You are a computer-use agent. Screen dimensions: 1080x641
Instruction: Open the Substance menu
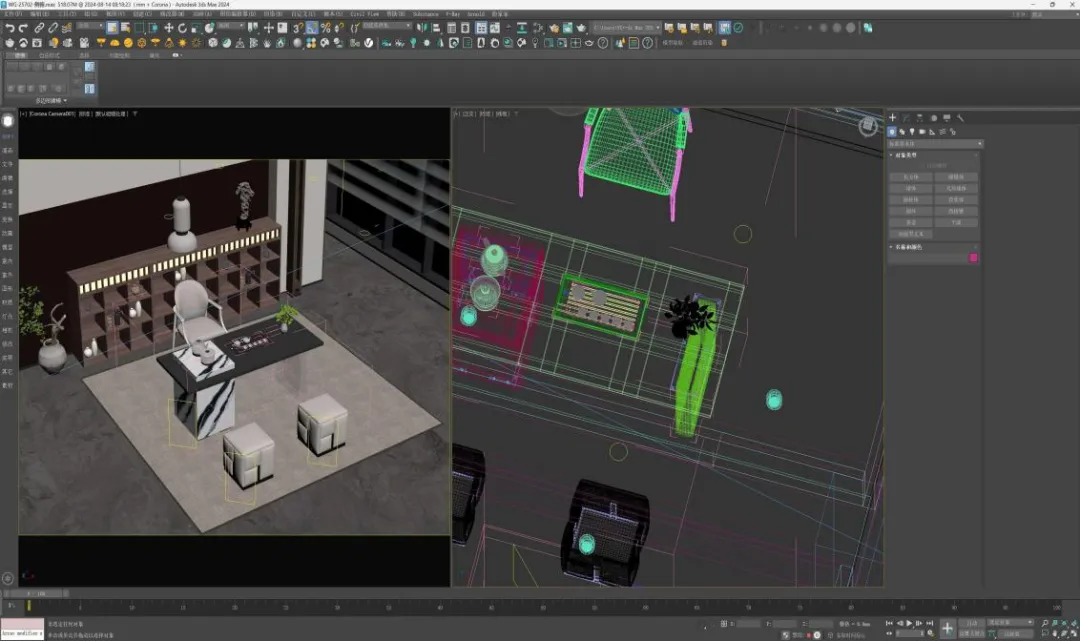click(425, 14)
